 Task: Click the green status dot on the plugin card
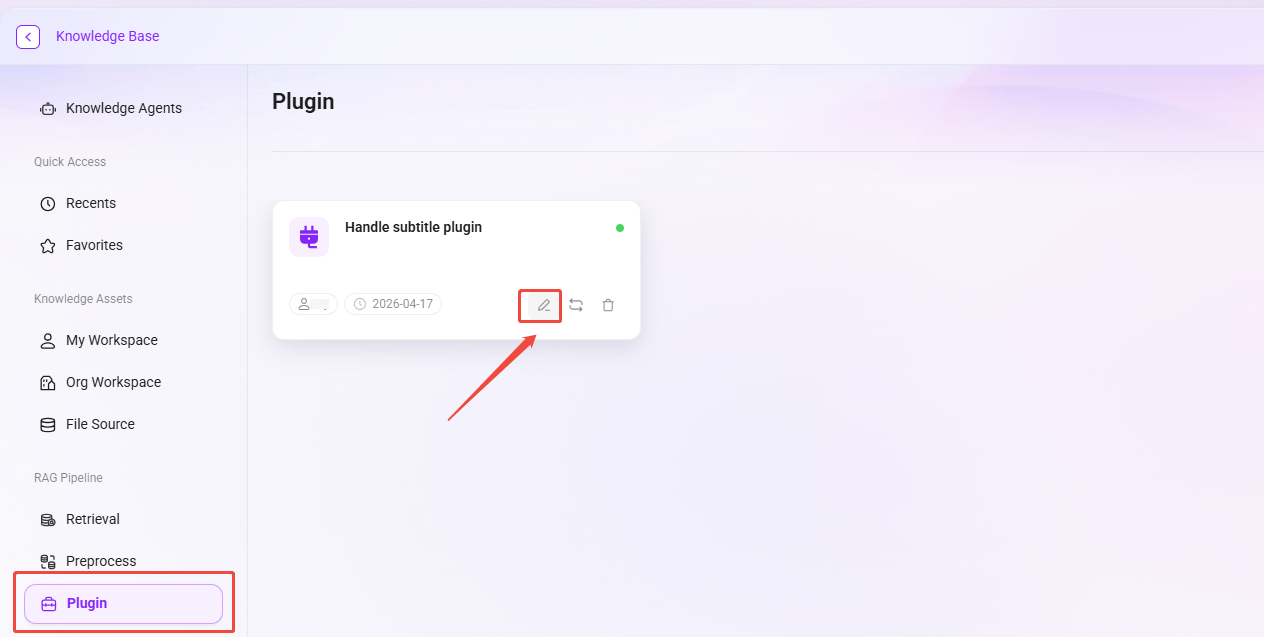tap(620, 228)
